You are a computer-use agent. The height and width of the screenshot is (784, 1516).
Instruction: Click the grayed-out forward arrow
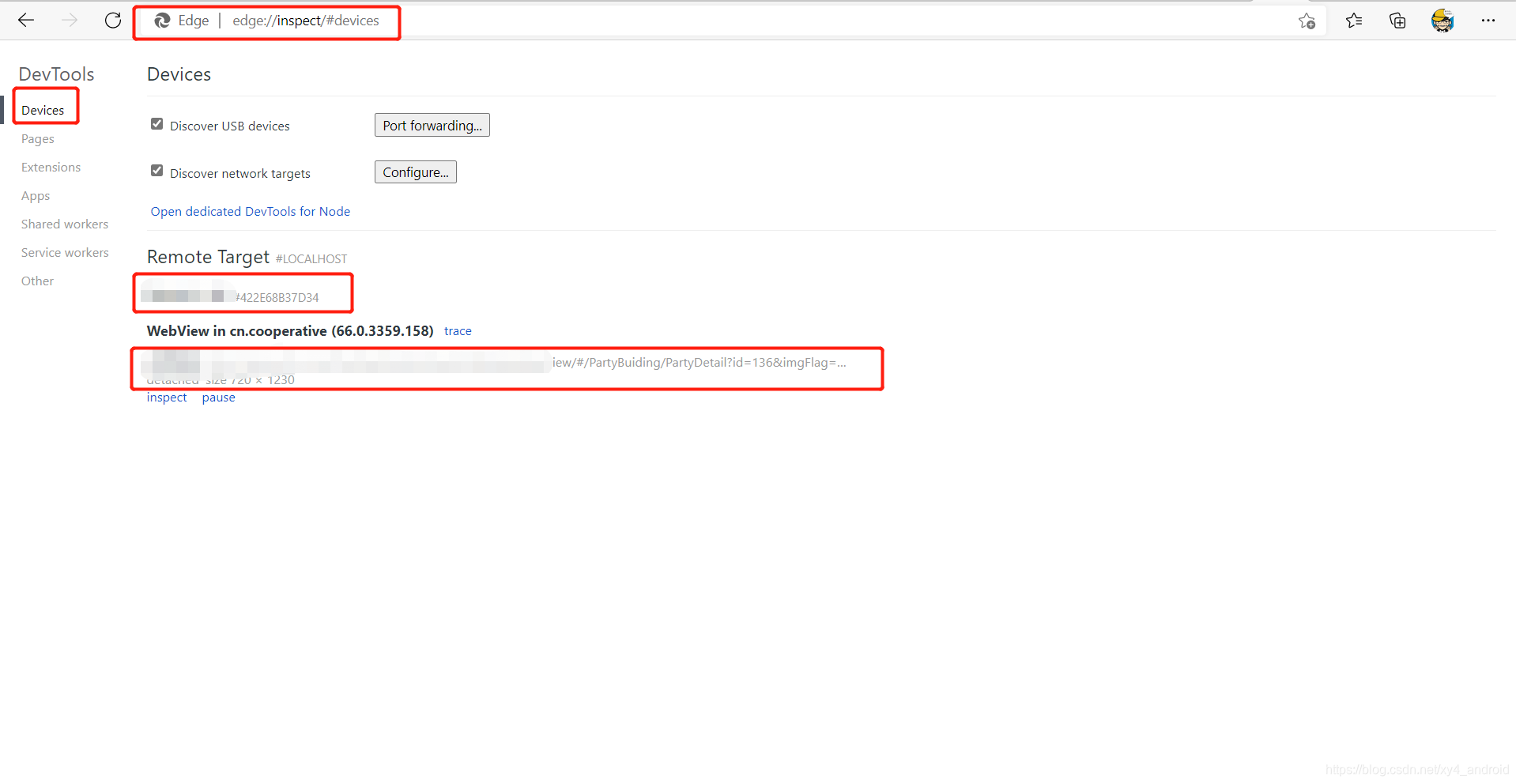click(70, 20)
